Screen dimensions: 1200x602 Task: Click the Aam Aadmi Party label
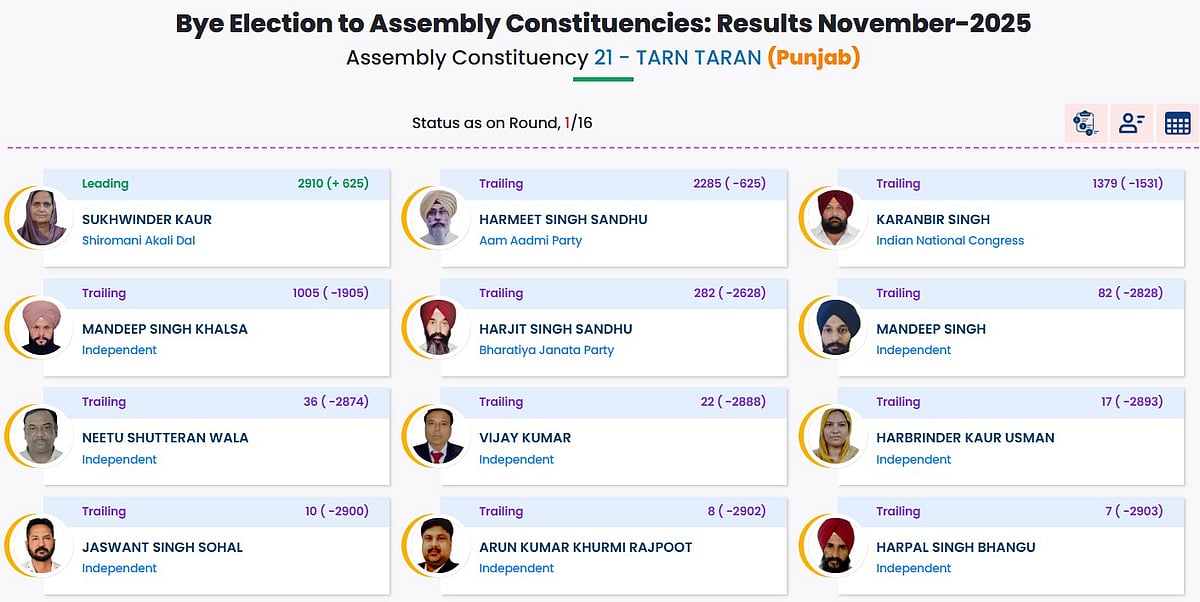pos(530,240)
